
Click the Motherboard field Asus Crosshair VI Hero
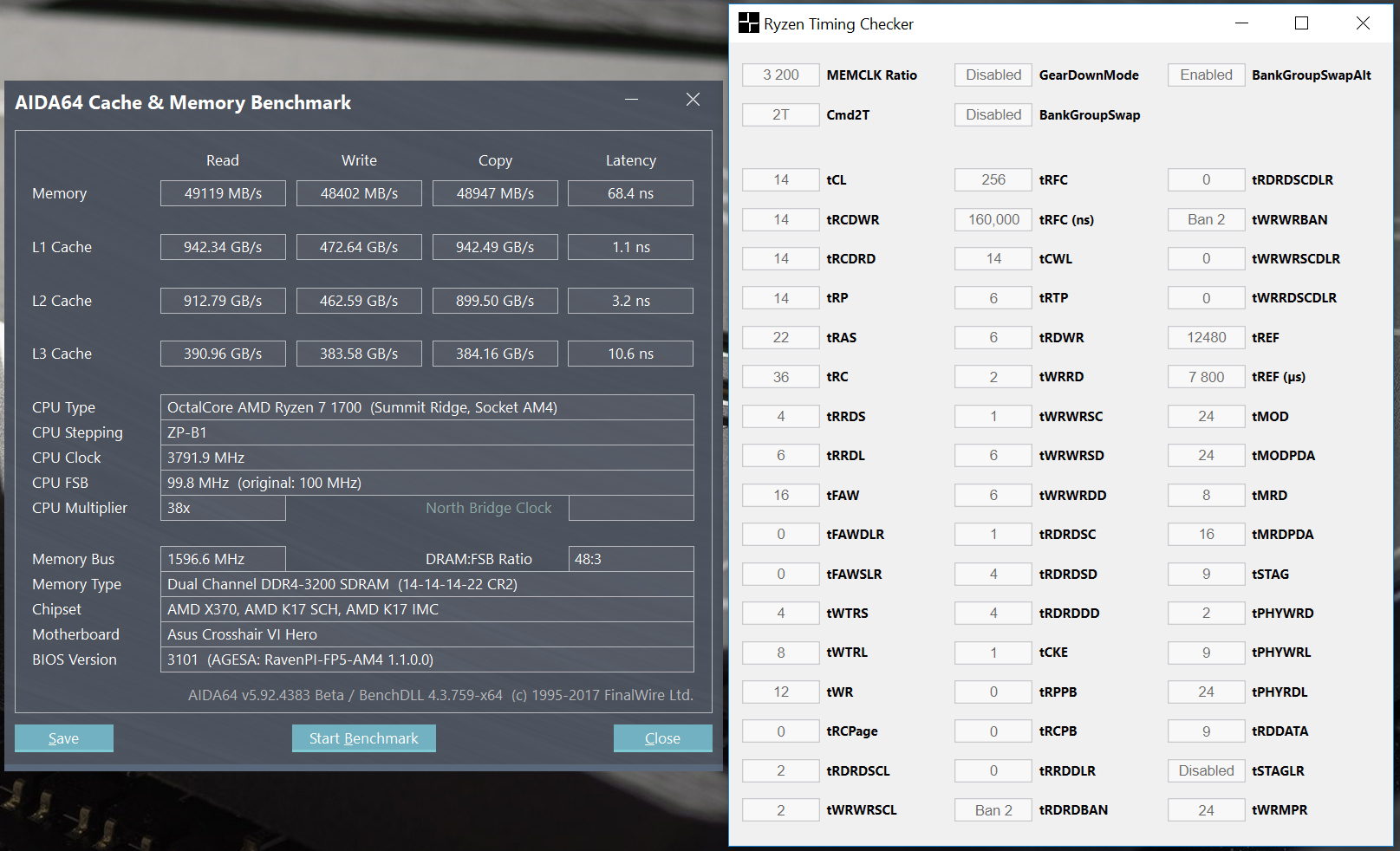coord(427,634)
